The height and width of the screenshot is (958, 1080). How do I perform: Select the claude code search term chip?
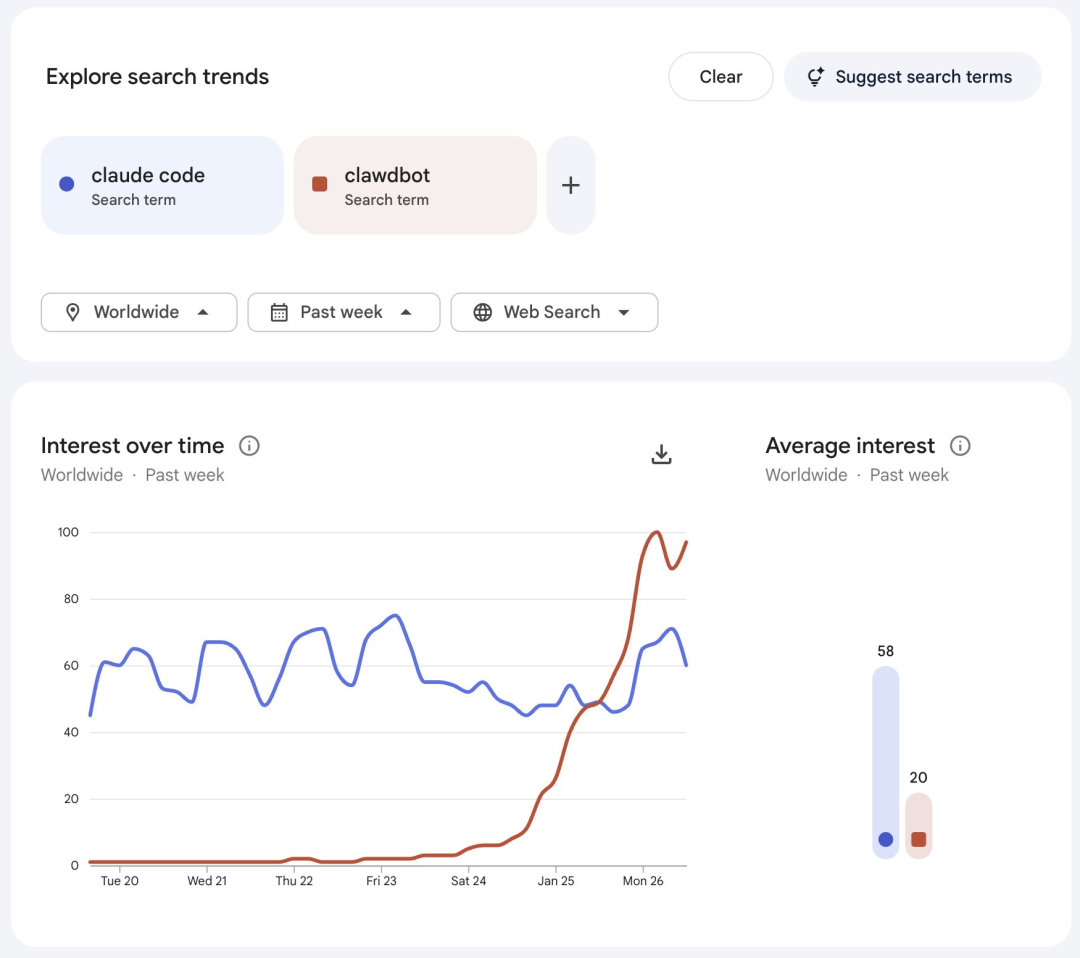162,185
